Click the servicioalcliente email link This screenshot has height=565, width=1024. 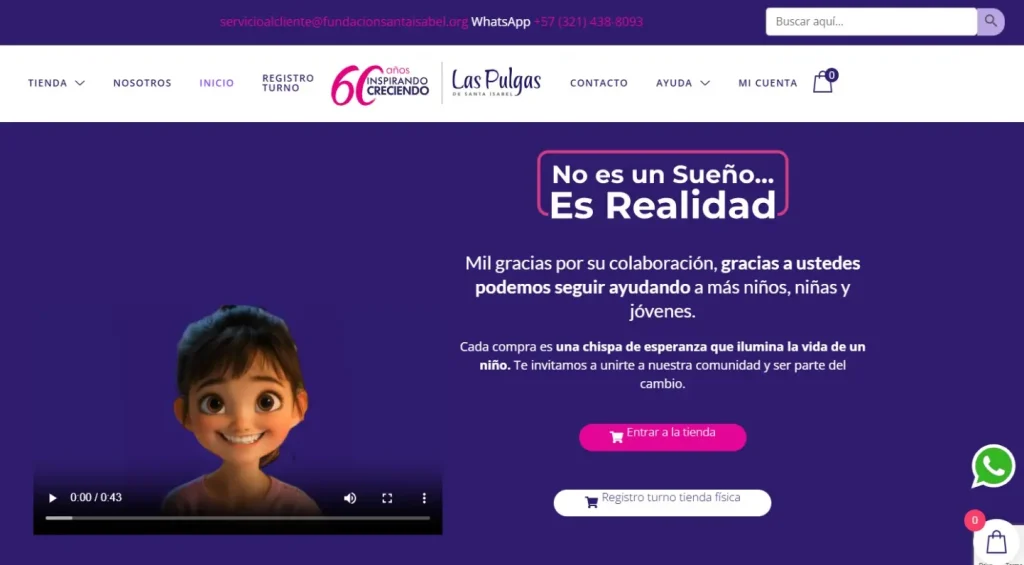pyautogui.click(x=344, y=22)
